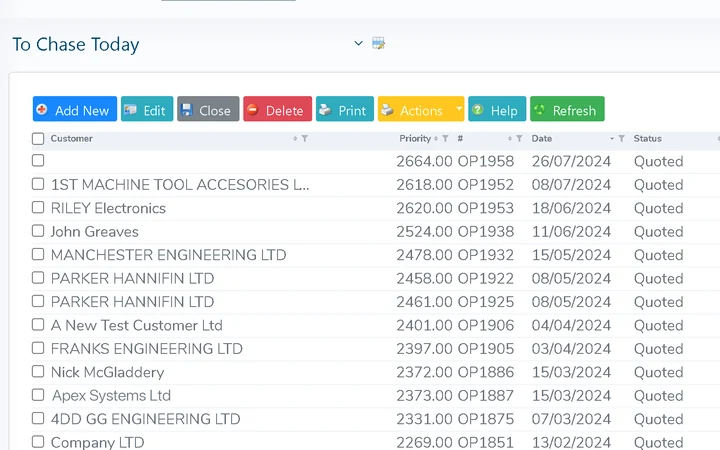The height and width of the screenshot is (450, 720).
Task: Click the Date column header
Action: 542,138
